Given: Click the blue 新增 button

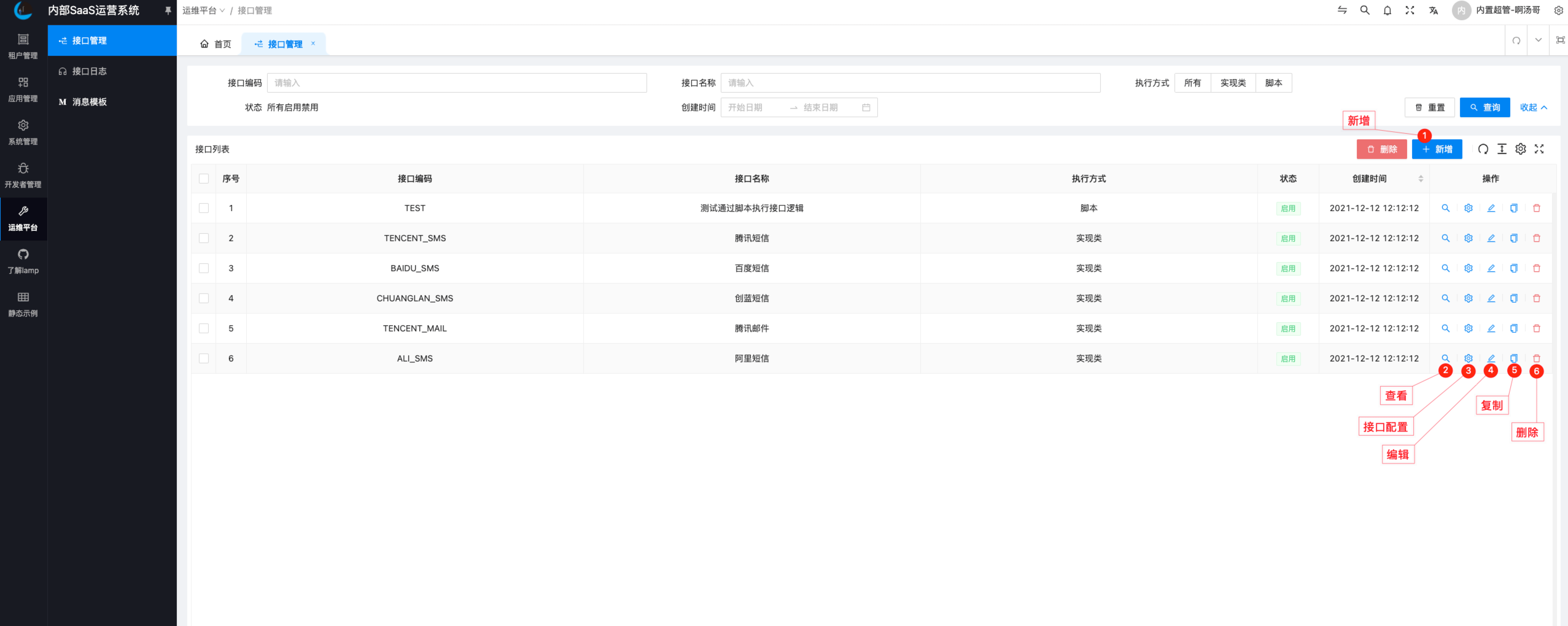Looking at the screenshot, I should [x=1437, y=150].
